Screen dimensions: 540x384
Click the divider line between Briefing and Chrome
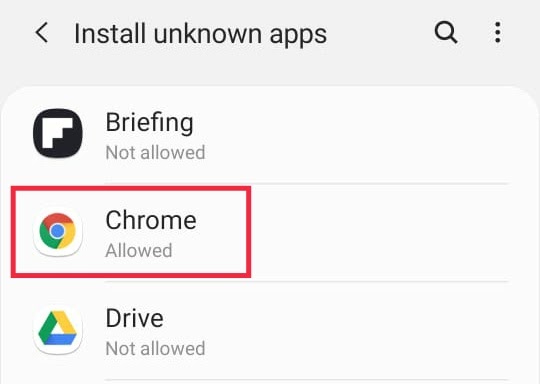(x=379, y=184)
